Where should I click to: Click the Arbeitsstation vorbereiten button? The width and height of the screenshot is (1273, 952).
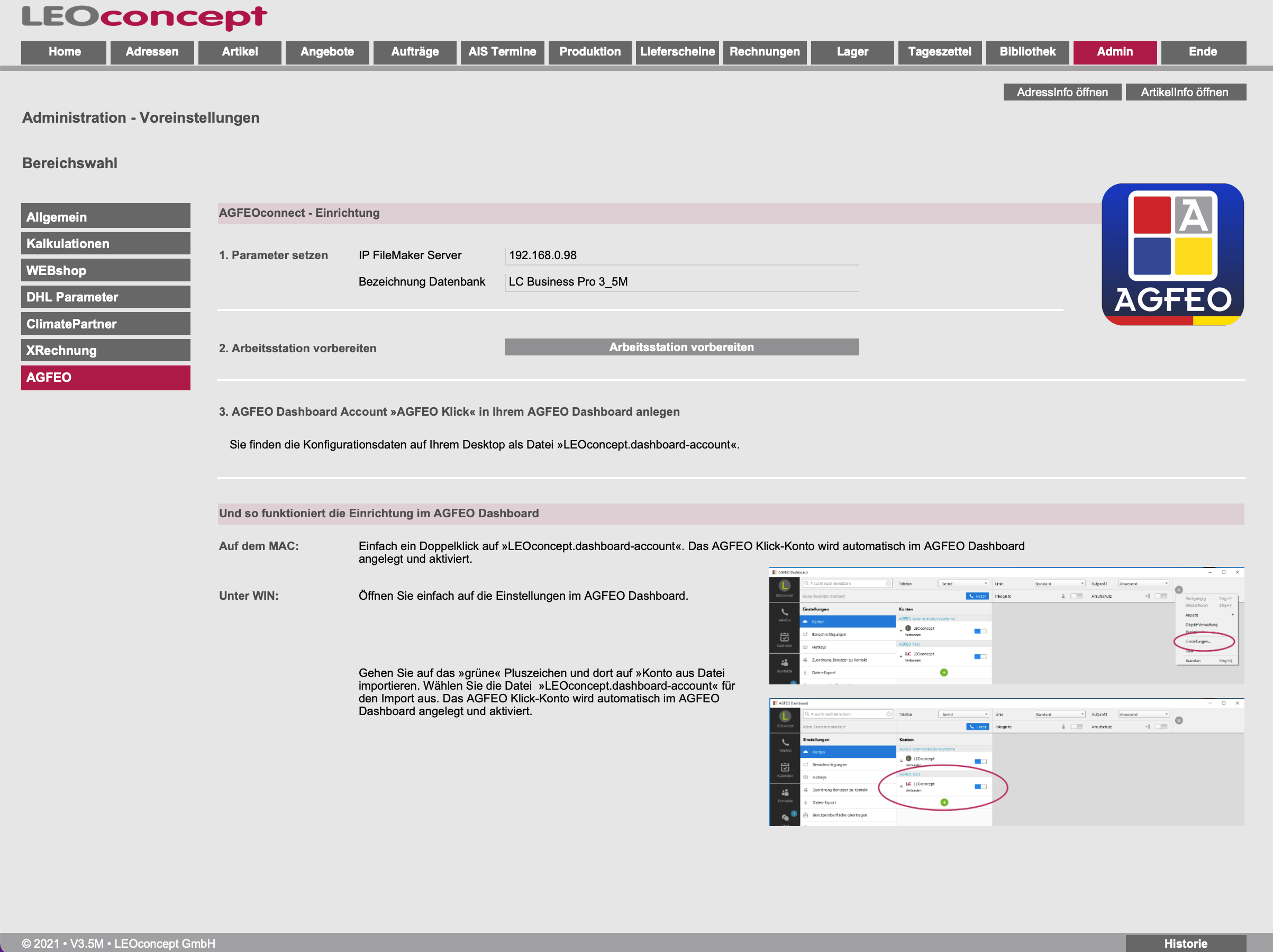682,347
